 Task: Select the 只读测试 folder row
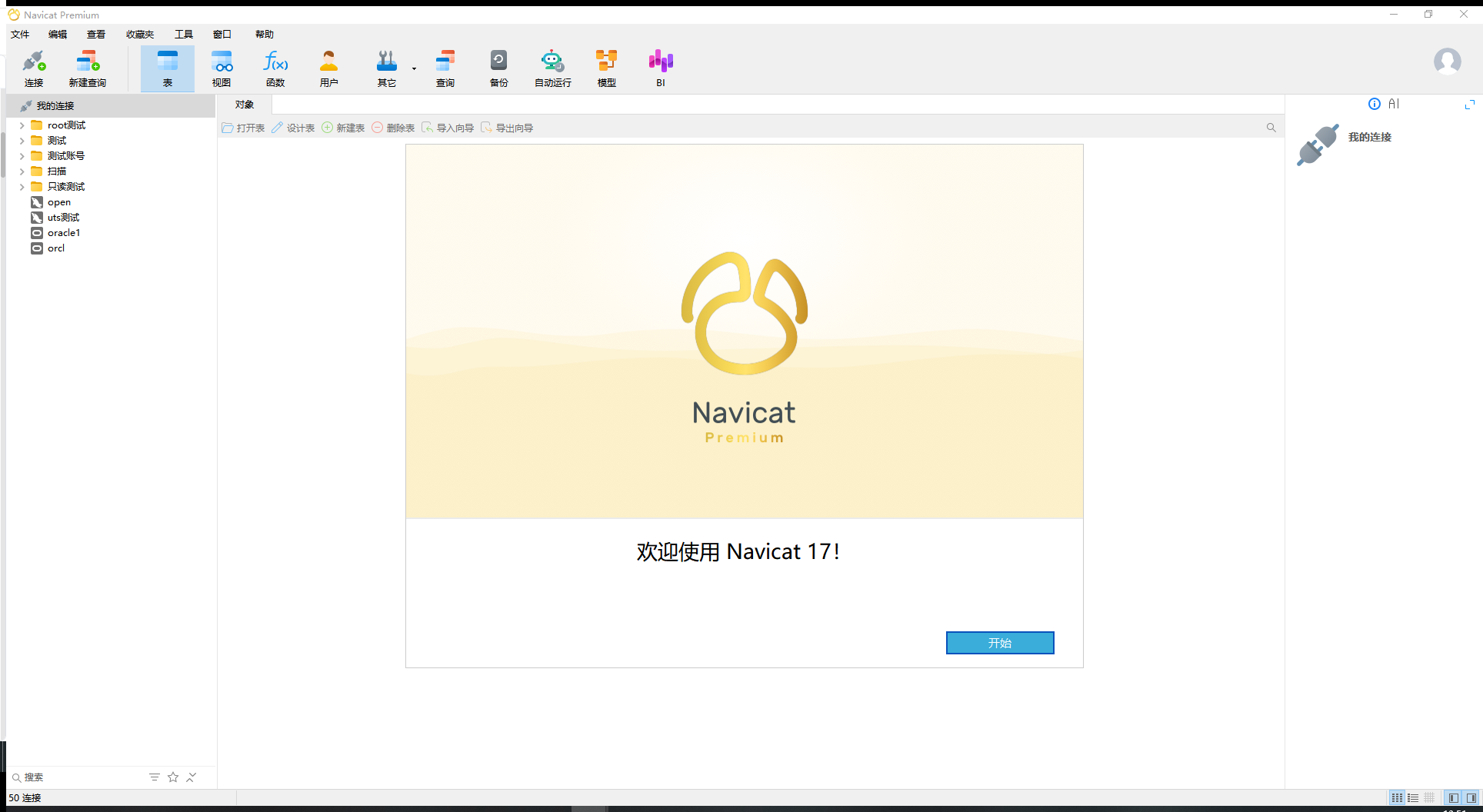click(x=66, y=187)
